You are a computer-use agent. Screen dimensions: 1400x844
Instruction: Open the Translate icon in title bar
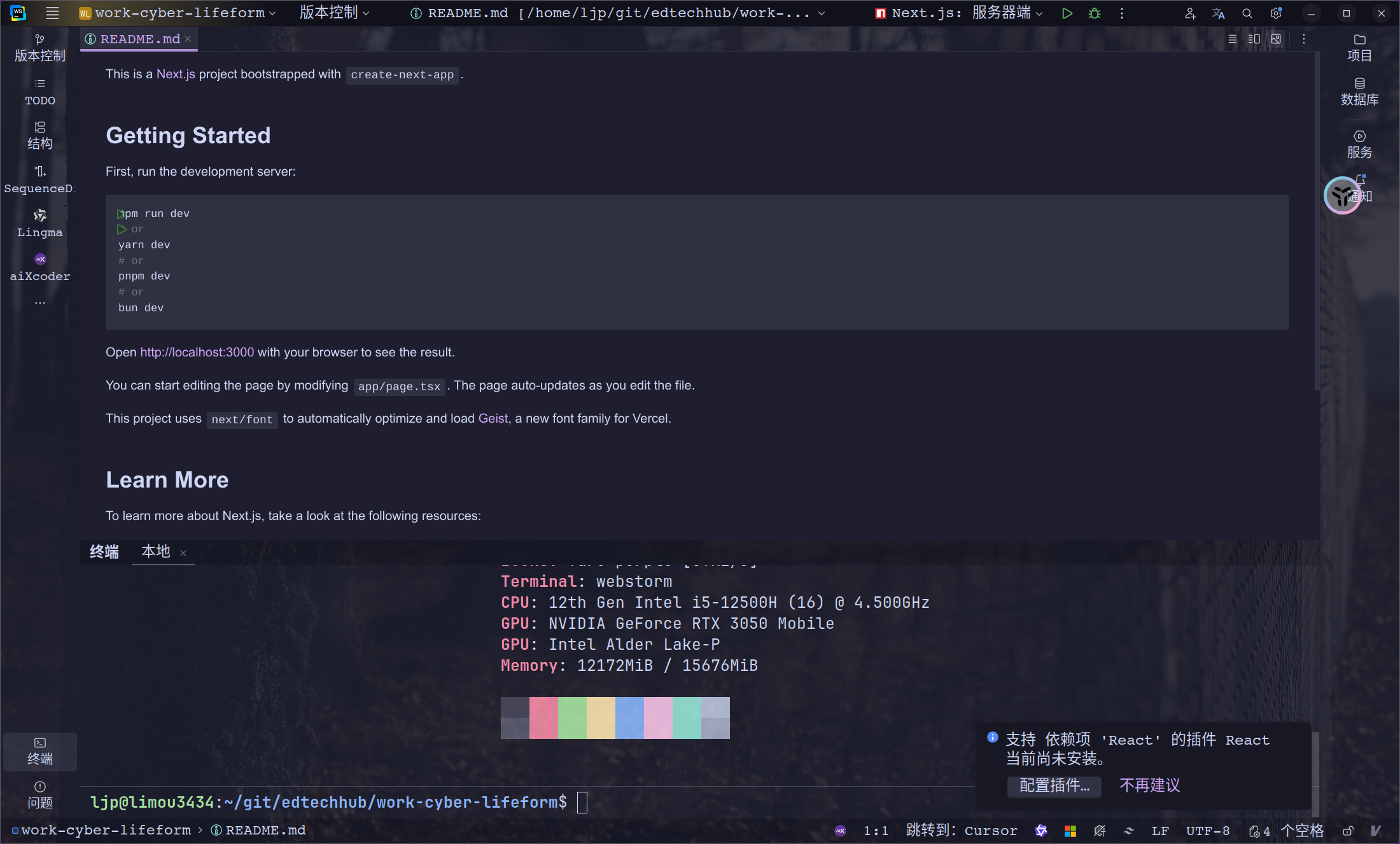[x=1218, y=13]
